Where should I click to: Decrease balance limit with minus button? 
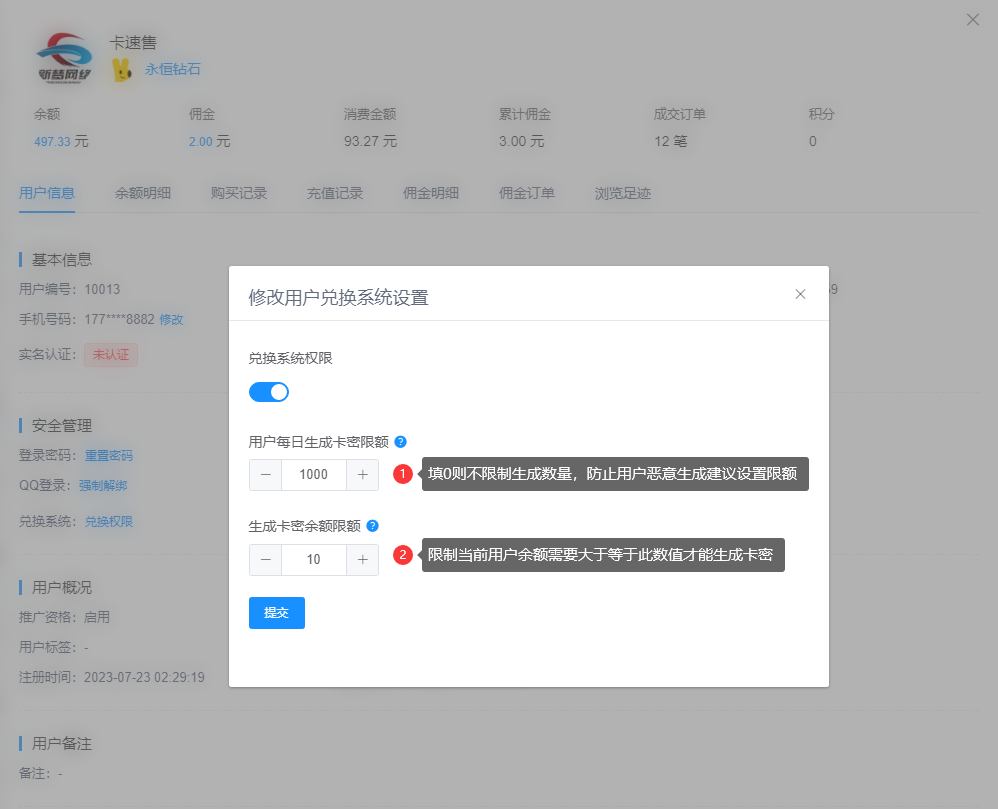[x=265, y=559]
